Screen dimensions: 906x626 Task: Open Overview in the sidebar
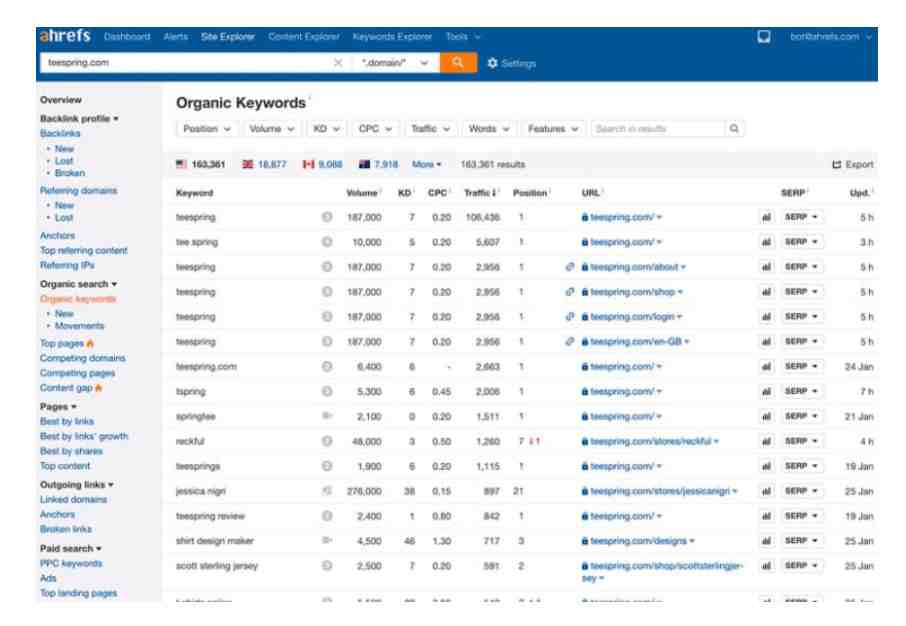(x=61, y=100)
